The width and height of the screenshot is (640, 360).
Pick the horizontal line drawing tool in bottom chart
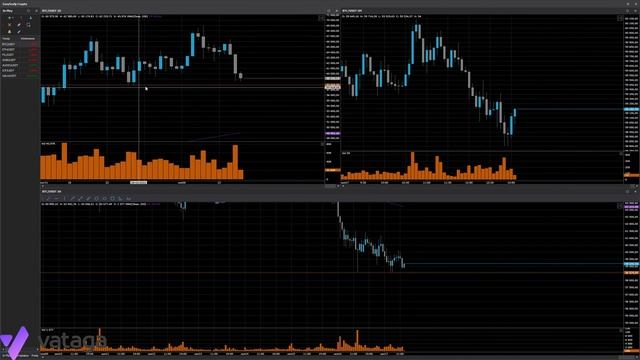click(56, 198)
